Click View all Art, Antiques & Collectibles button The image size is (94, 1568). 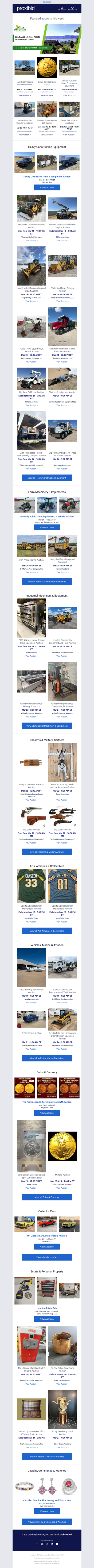(x=47, y=931)
